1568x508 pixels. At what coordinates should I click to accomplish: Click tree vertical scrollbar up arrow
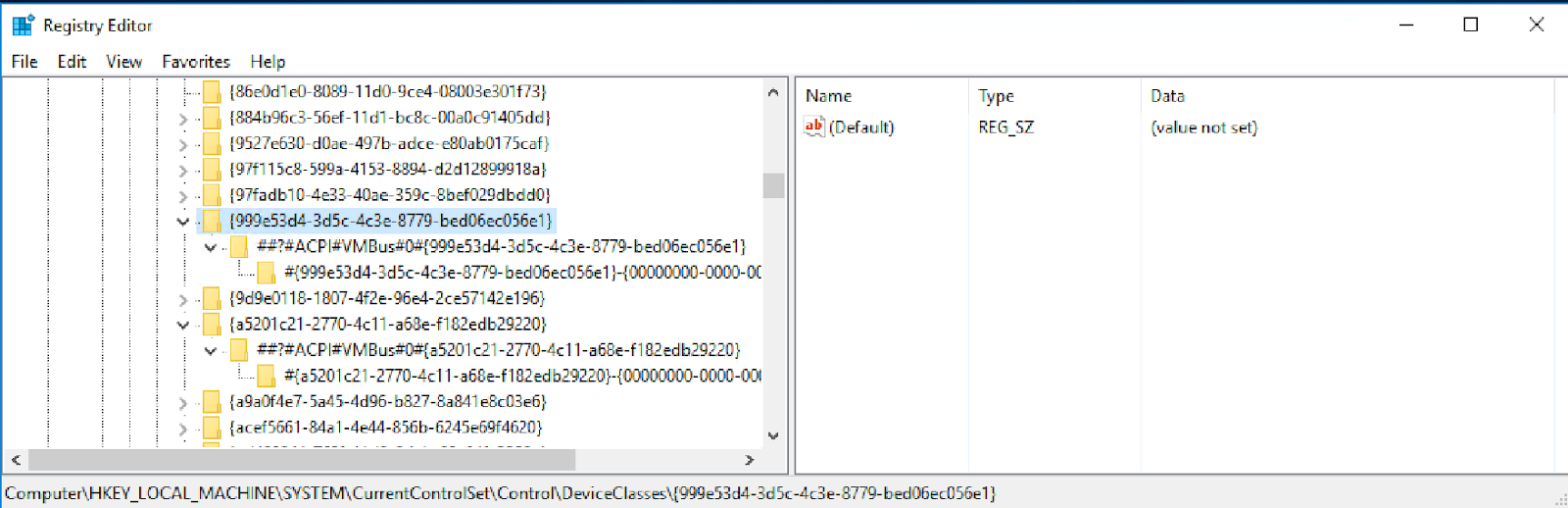(773, 92)
